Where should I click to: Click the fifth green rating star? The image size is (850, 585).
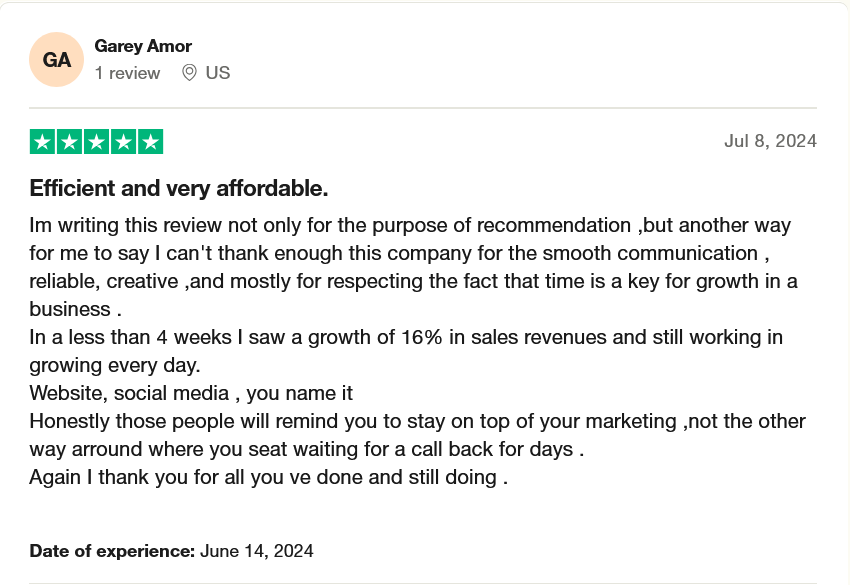pyautogui.click(x=150, y=142)
